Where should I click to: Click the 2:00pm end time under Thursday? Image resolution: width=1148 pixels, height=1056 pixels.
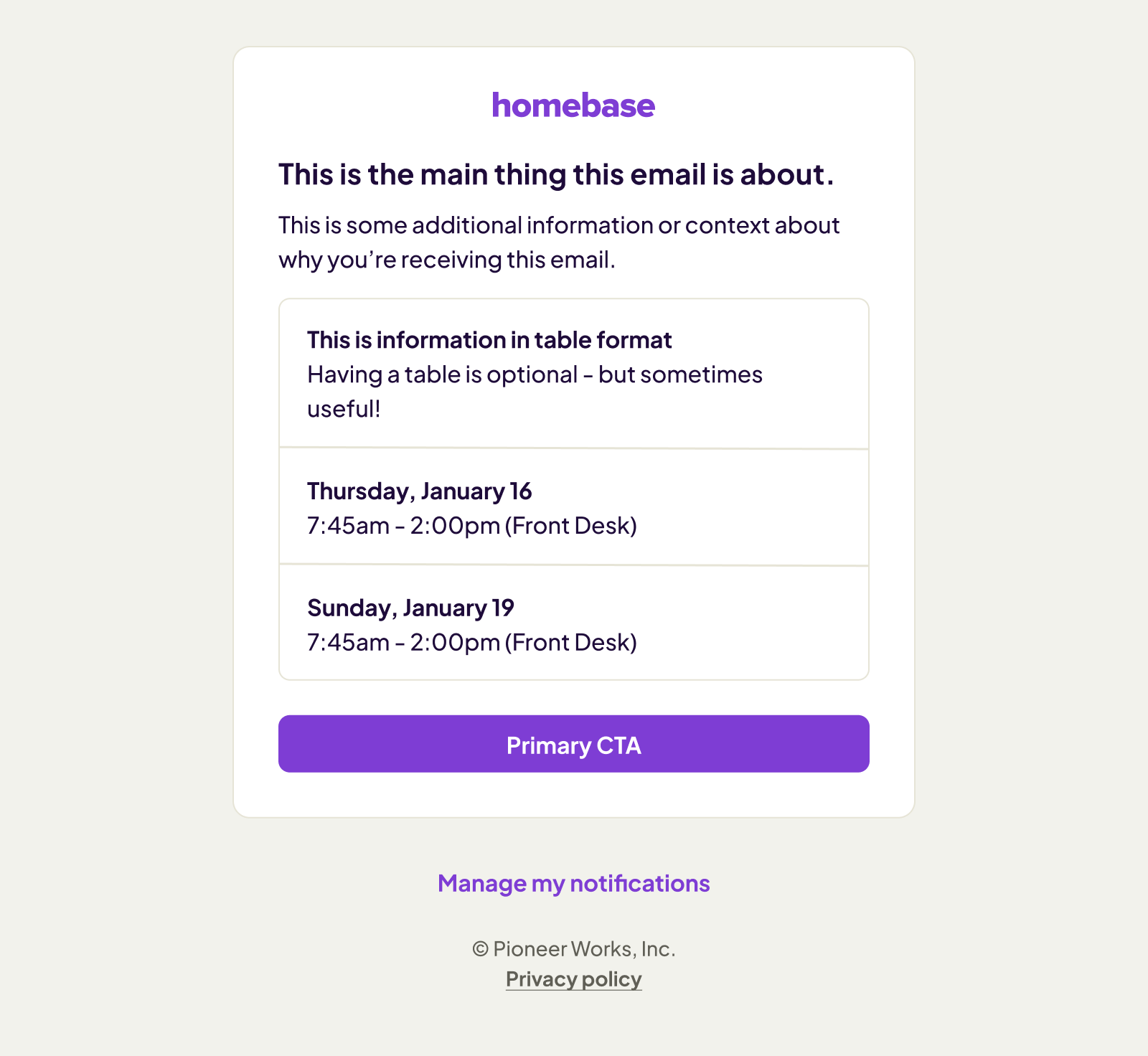click(x=455, y=526)
